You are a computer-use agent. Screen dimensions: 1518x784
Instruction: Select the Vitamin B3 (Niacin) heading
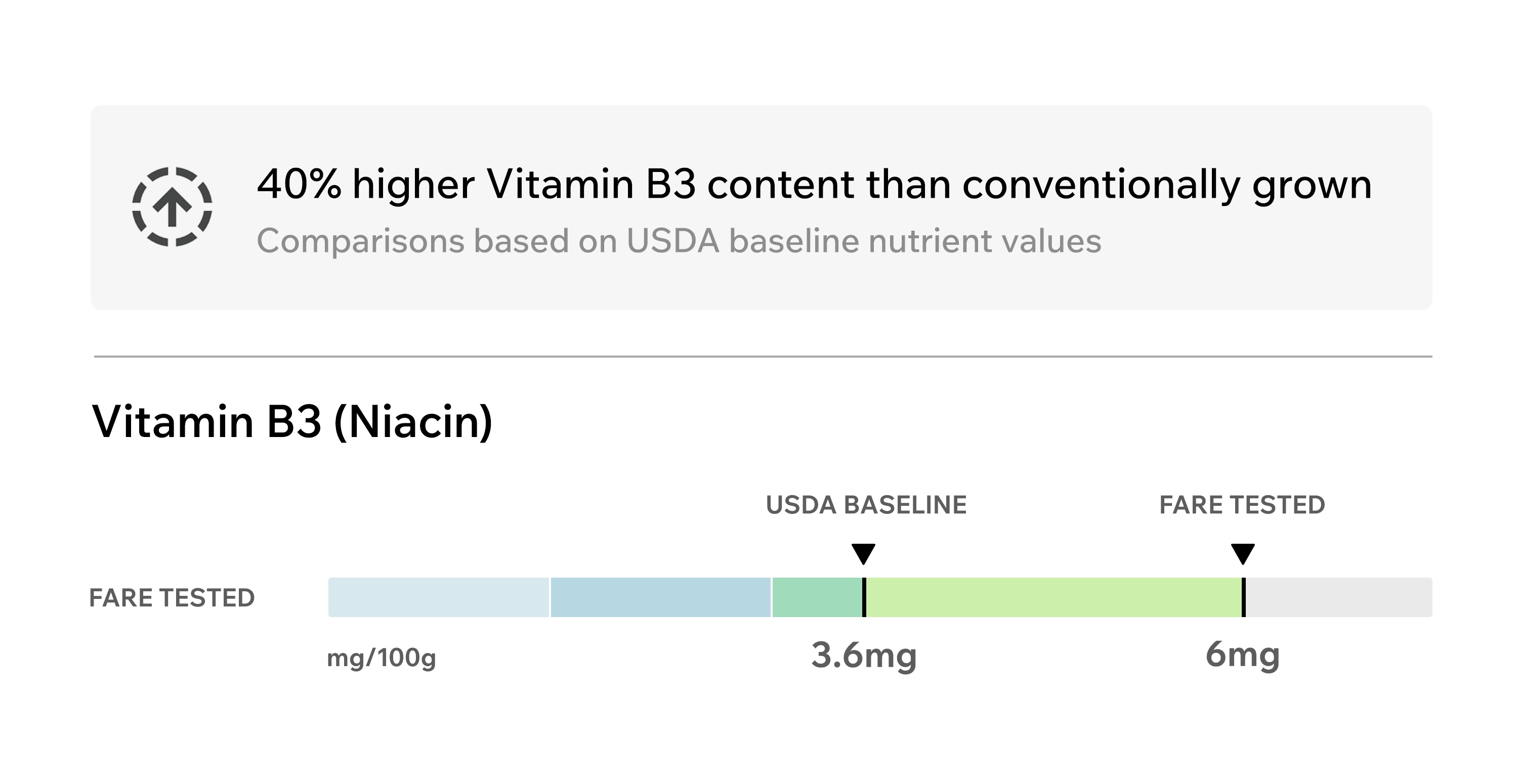pyautogui.click(x=291, y=422)
